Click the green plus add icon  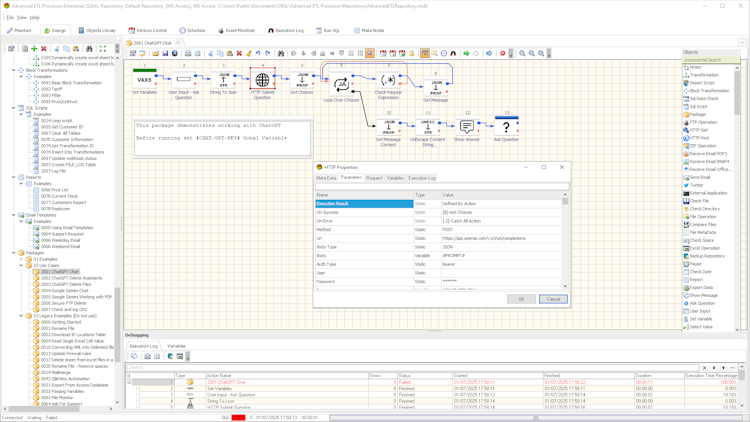point(34,48)
